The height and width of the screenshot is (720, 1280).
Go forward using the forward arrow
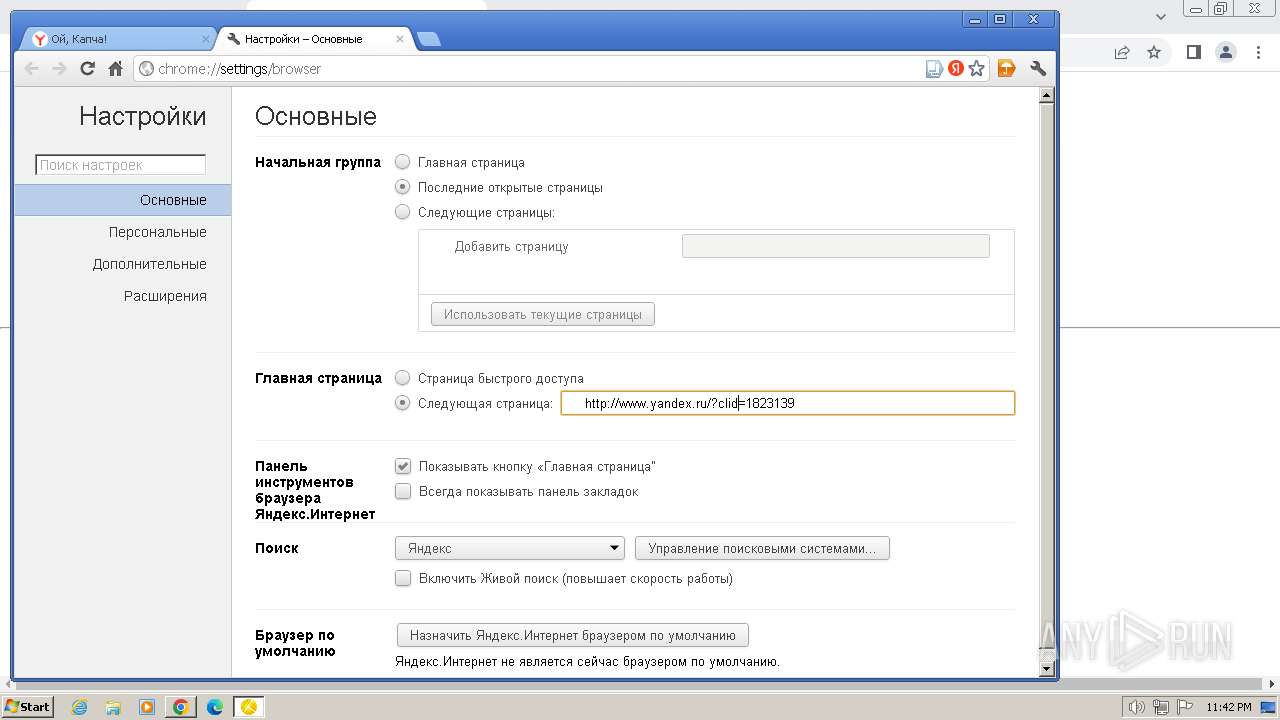click(60, 69)
